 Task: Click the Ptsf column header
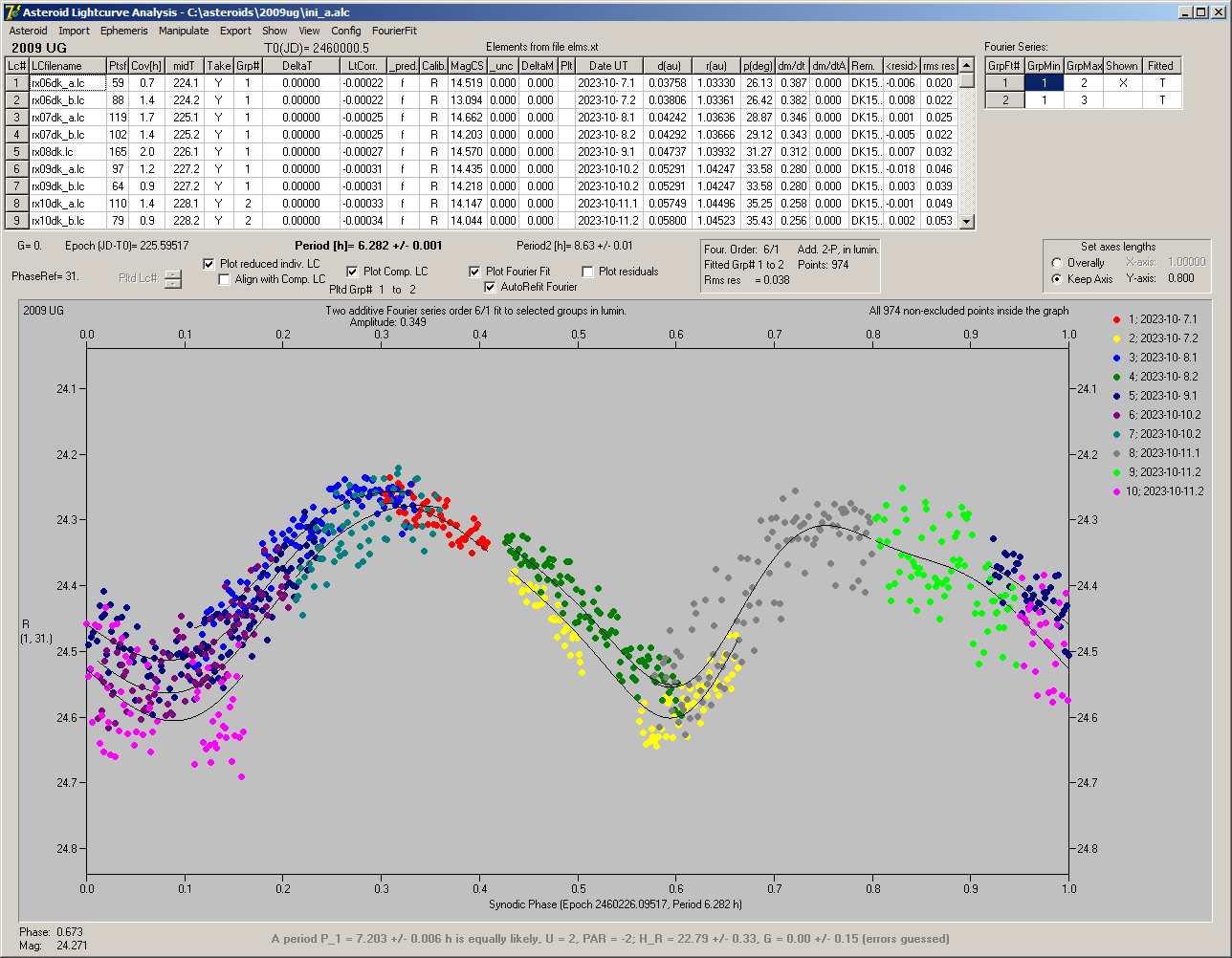[118, 66]
